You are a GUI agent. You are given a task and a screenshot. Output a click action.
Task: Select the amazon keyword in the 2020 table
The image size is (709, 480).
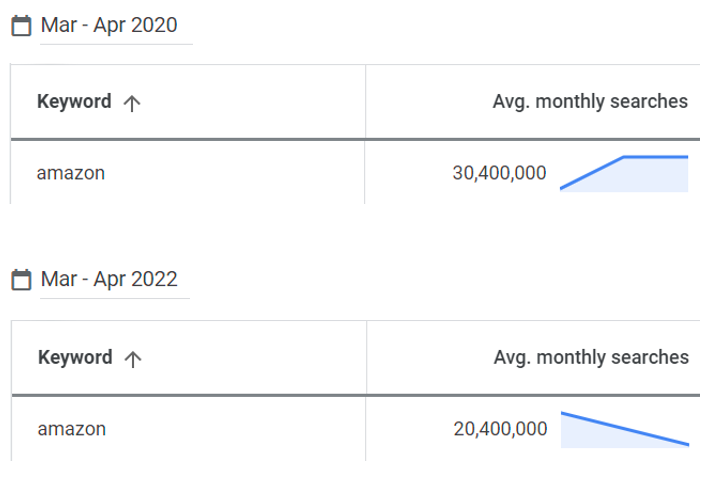pyautogui.click(x=71, y=173)
